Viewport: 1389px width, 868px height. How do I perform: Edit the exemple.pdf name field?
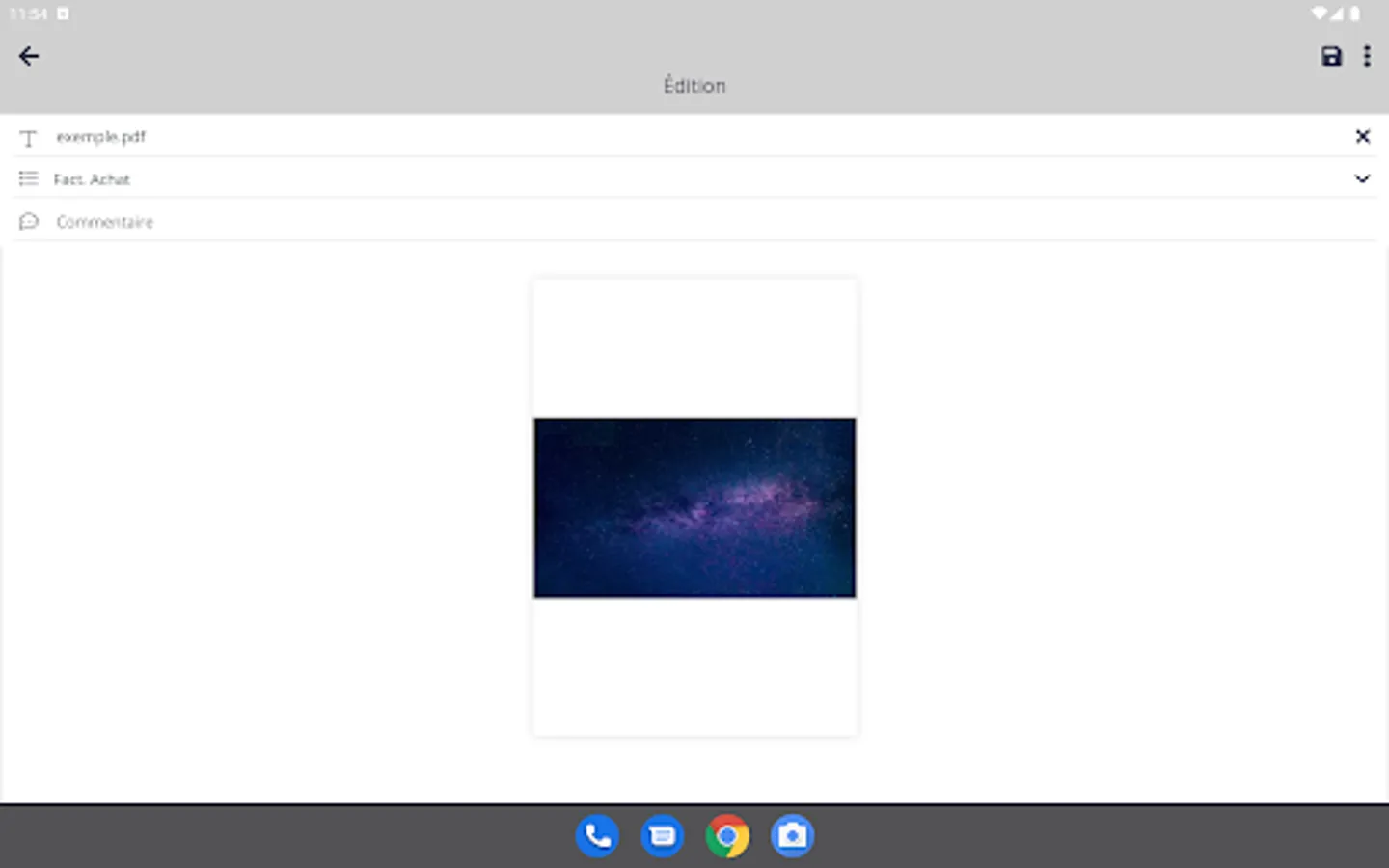click(694, 136)
